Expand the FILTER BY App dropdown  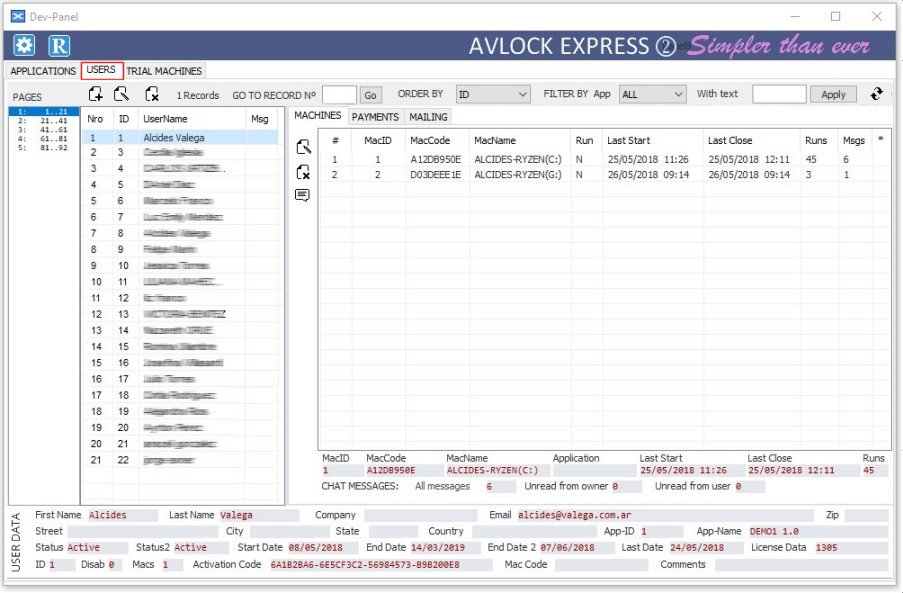pos(652,94)
